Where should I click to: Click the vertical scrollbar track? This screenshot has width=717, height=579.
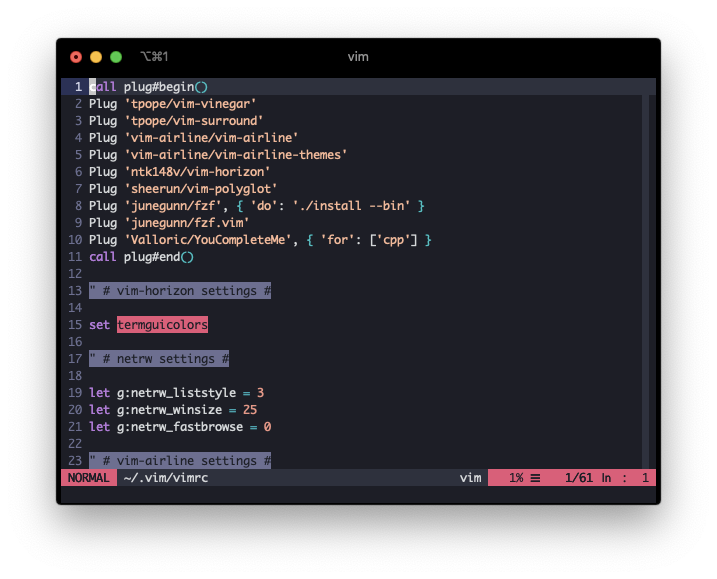tap(646, 282)
